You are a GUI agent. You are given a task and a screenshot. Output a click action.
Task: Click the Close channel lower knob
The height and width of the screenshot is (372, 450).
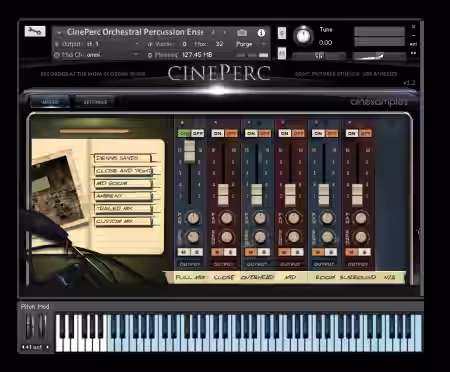(227, 237)
